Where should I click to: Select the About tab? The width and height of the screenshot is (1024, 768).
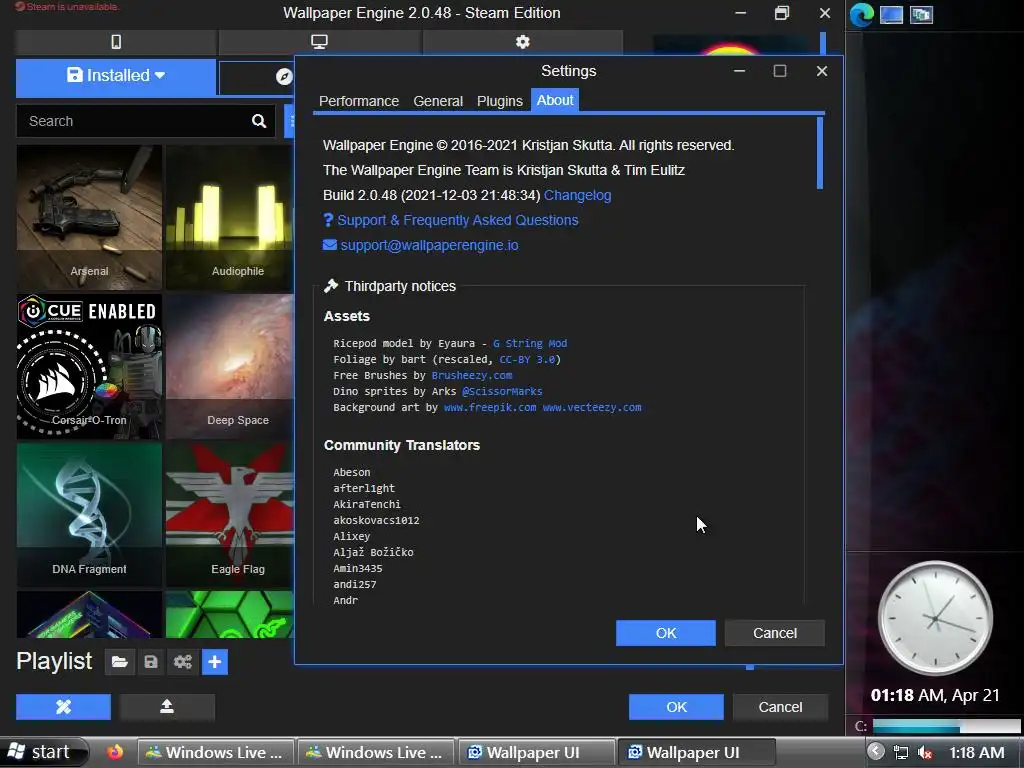tap(555, 101)
